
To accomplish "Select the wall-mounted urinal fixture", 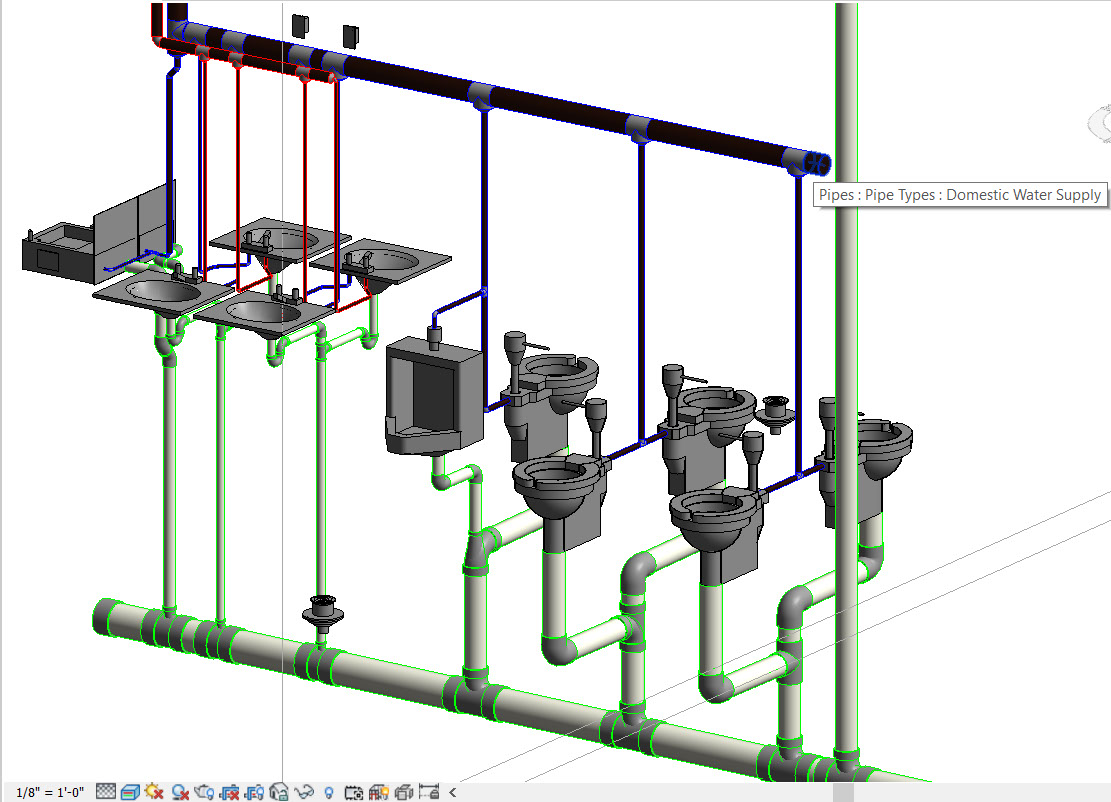I will tap(432, 395).
